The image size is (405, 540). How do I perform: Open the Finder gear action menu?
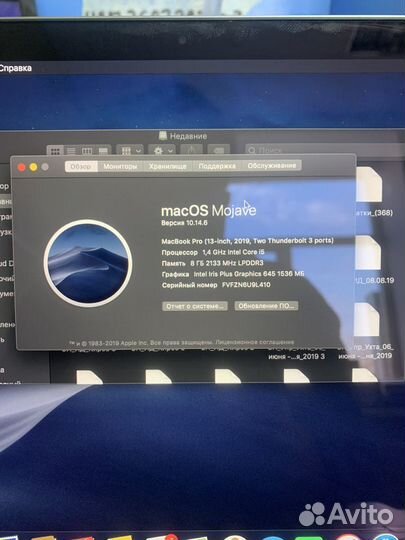click(162, 151)
